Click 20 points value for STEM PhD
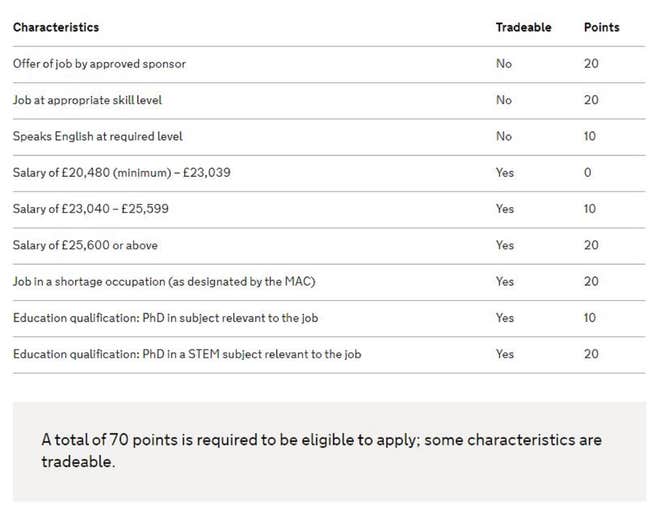 (591, 354)
